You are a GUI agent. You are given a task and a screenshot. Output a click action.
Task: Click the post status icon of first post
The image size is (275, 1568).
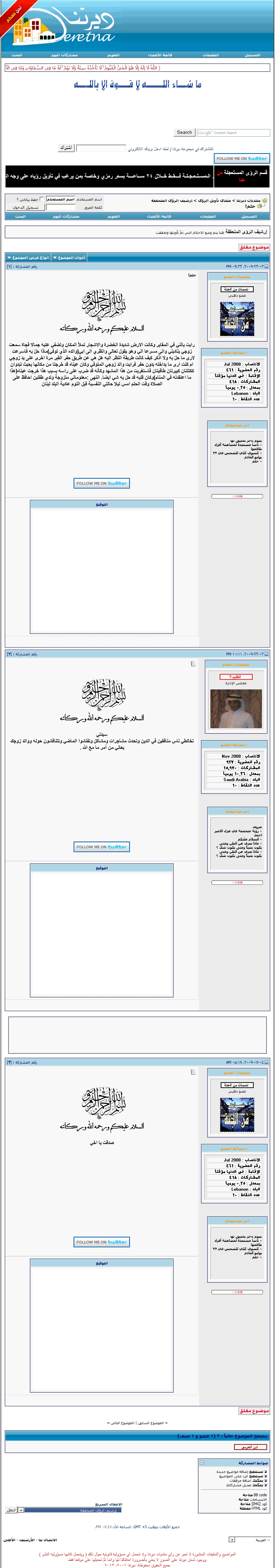click(266, 267)
